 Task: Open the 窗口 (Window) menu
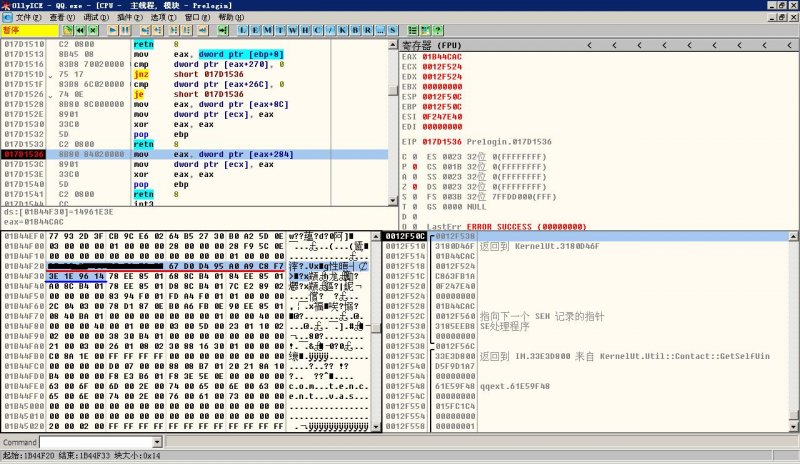(197, 17)
